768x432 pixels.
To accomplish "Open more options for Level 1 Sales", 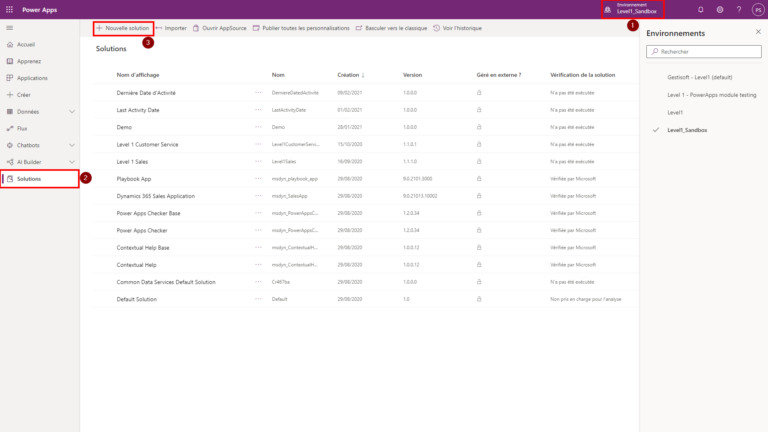I will click(258, 161).
